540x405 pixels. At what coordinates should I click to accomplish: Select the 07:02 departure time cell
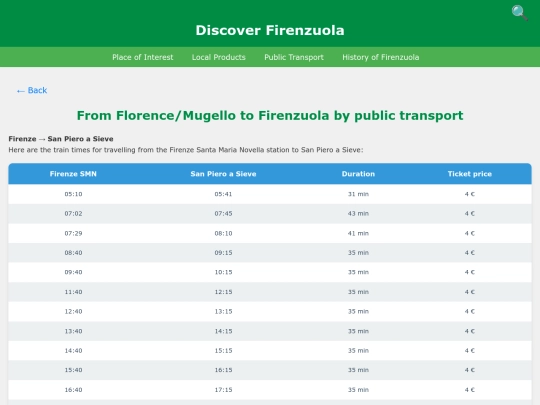[x=73, y=214]
